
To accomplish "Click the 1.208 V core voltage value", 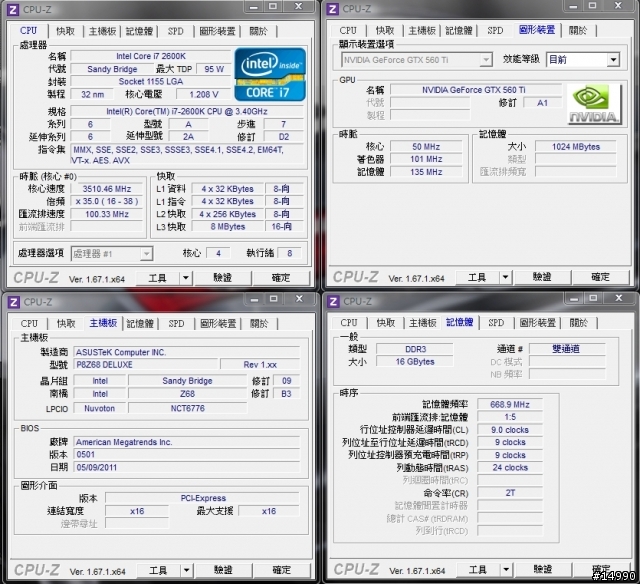I will pos(204,95).
